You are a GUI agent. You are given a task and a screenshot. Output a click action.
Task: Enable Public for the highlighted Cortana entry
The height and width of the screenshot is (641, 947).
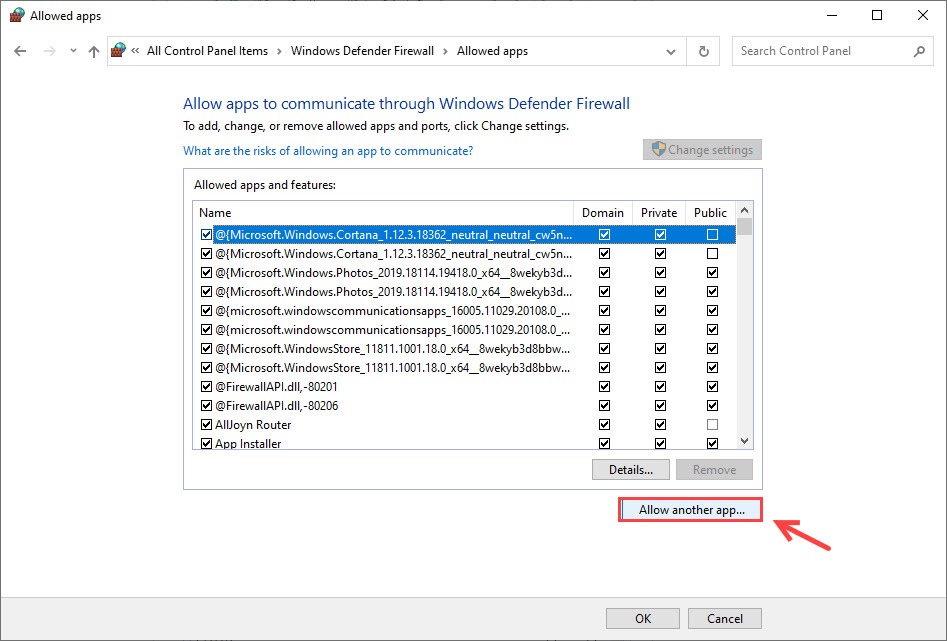pyautogui.click(x=713, y=234)
